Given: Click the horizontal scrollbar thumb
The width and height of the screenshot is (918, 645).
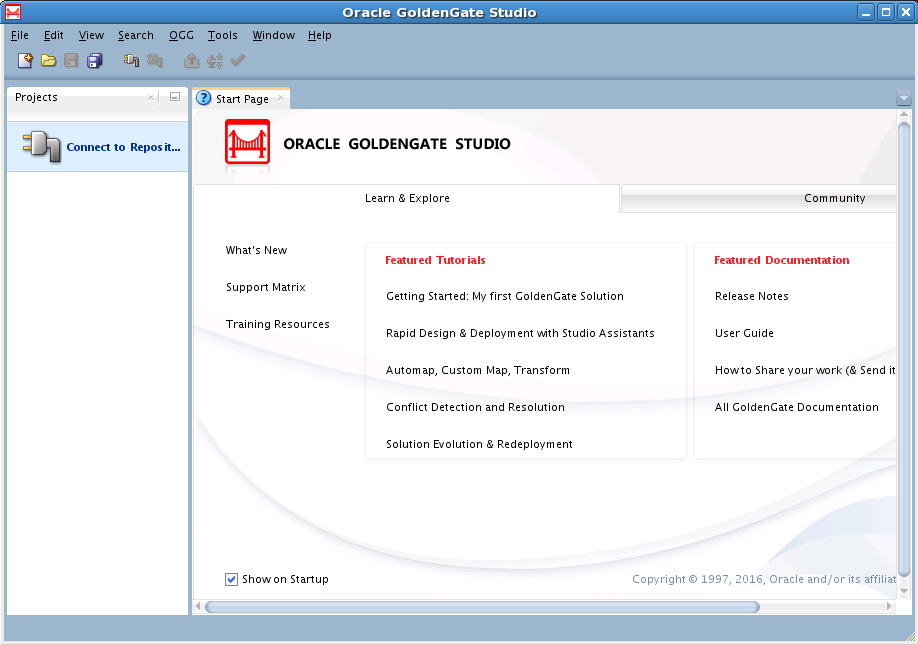Looking at the screenshot, I should pyautogui.click(x=482, y=607).
